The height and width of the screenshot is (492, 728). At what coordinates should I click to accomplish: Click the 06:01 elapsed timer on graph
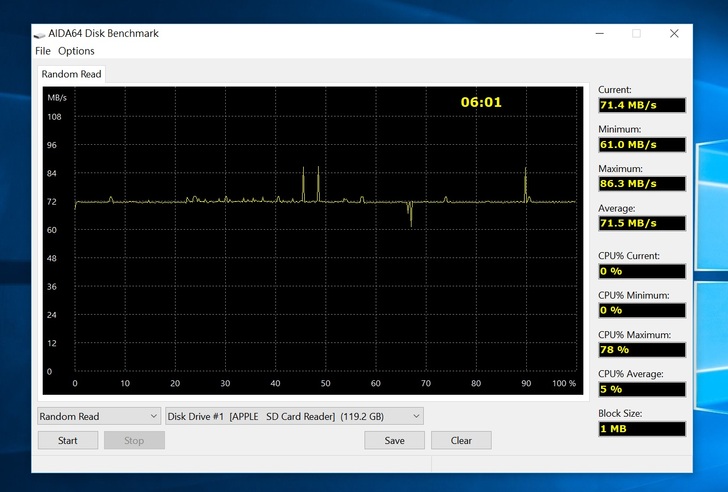(481, 102)
